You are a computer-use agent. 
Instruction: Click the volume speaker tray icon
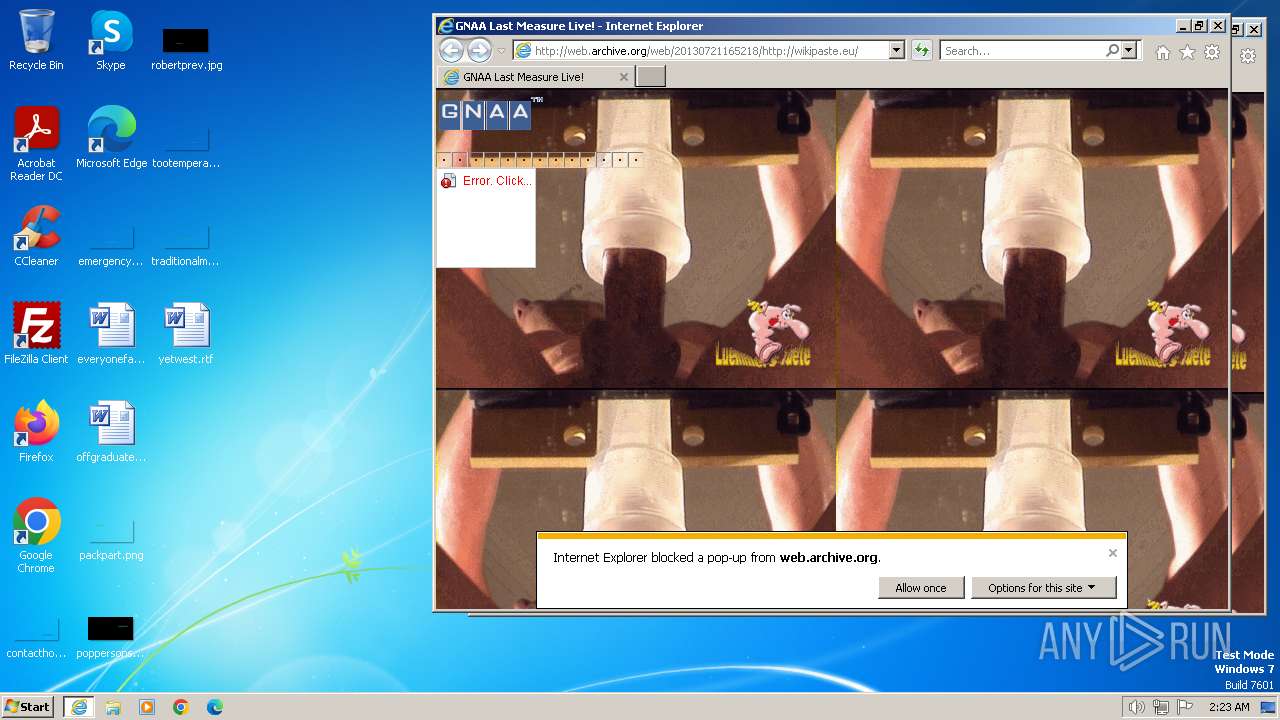(1136, 707)
